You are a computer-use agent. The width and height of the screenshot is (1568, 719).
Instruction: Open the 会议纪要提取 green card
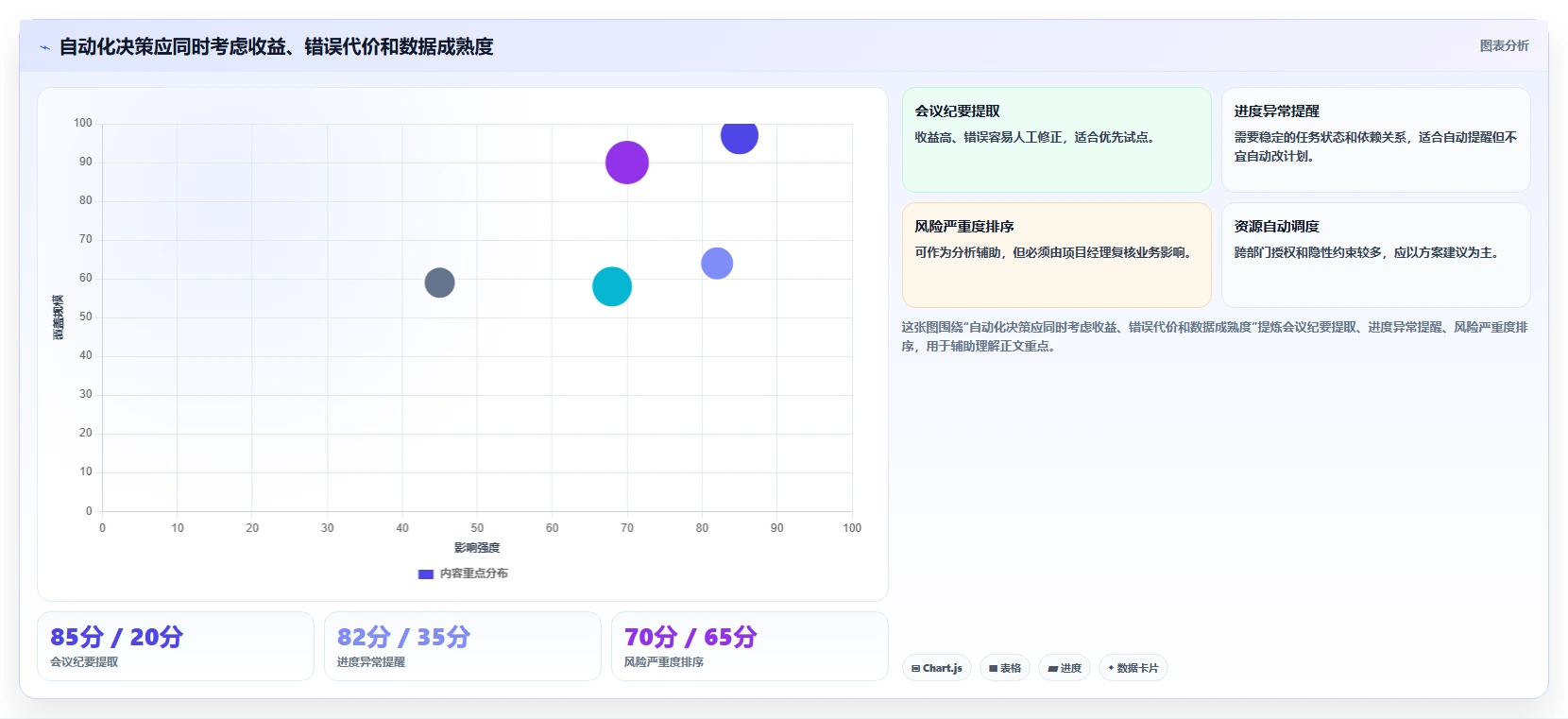tap(1056, 140)
